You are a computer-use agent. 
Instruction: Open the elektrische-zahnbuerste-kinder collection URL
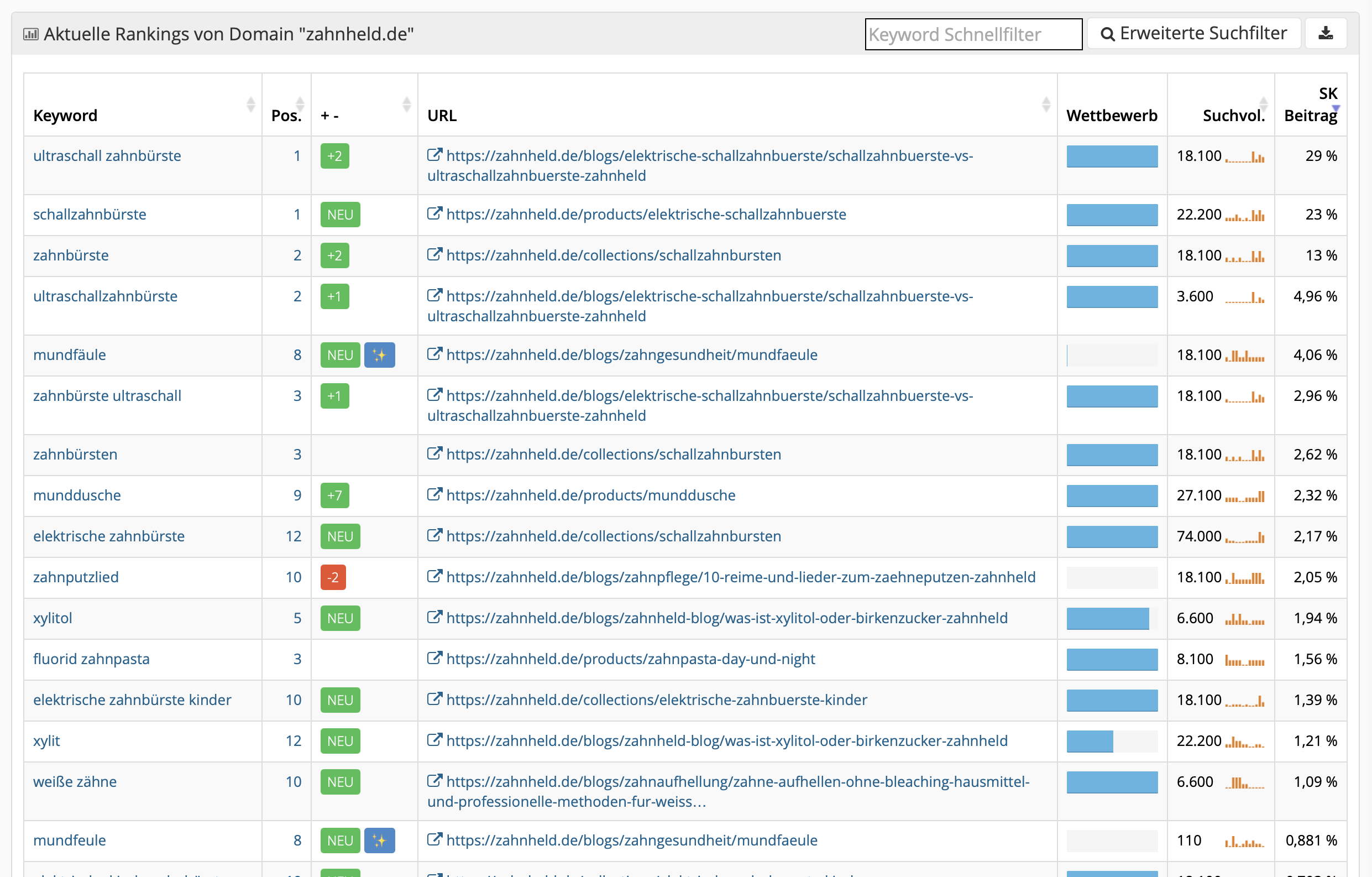(656, 700)
